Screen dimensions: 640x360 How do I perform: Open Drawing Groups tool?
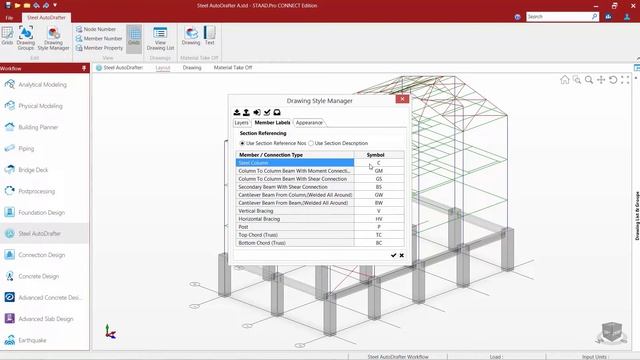(26, 38)
